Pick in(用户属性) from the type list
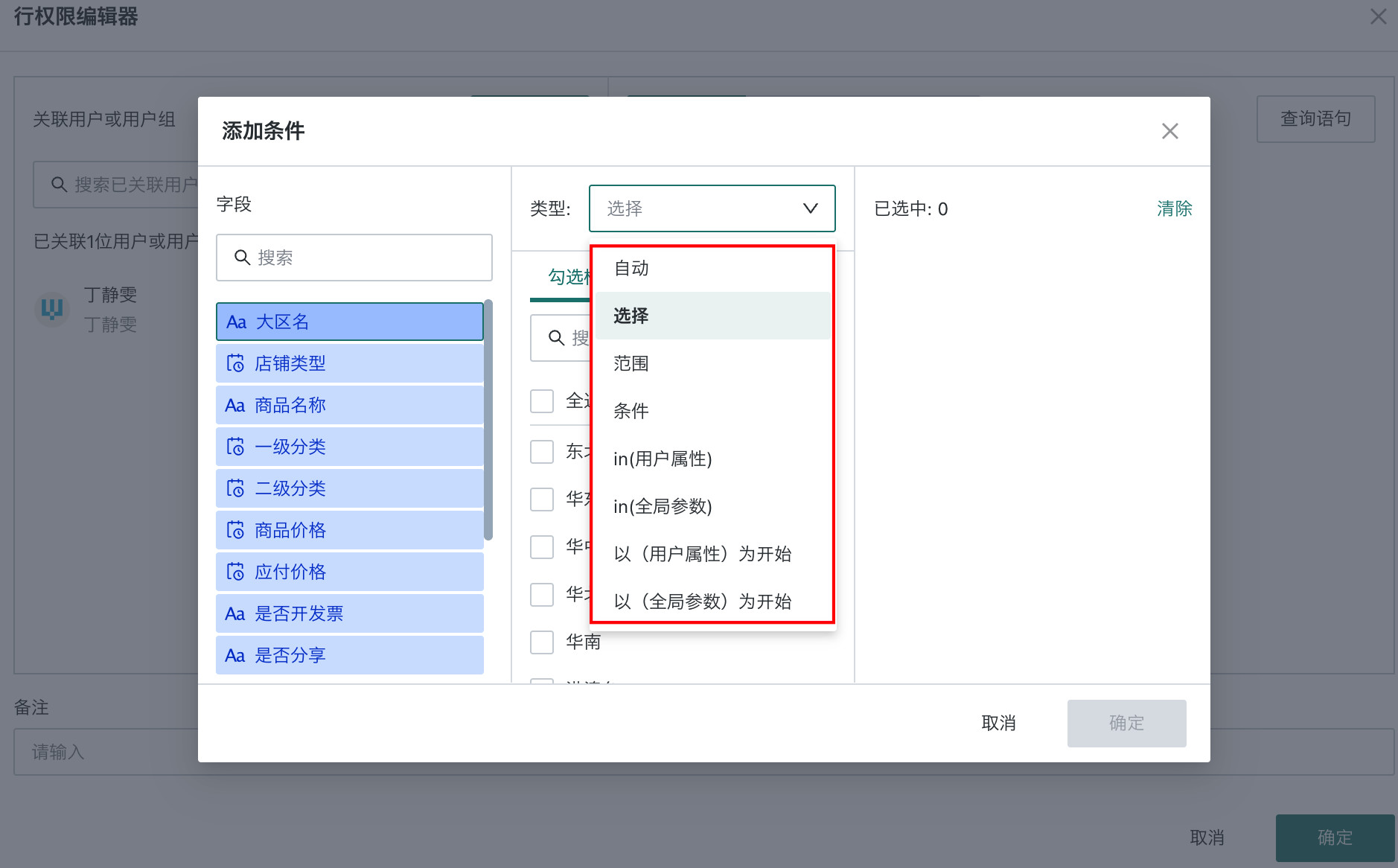Image resolution: width=1398 pixels, height=868 pixels. point(663,459)
